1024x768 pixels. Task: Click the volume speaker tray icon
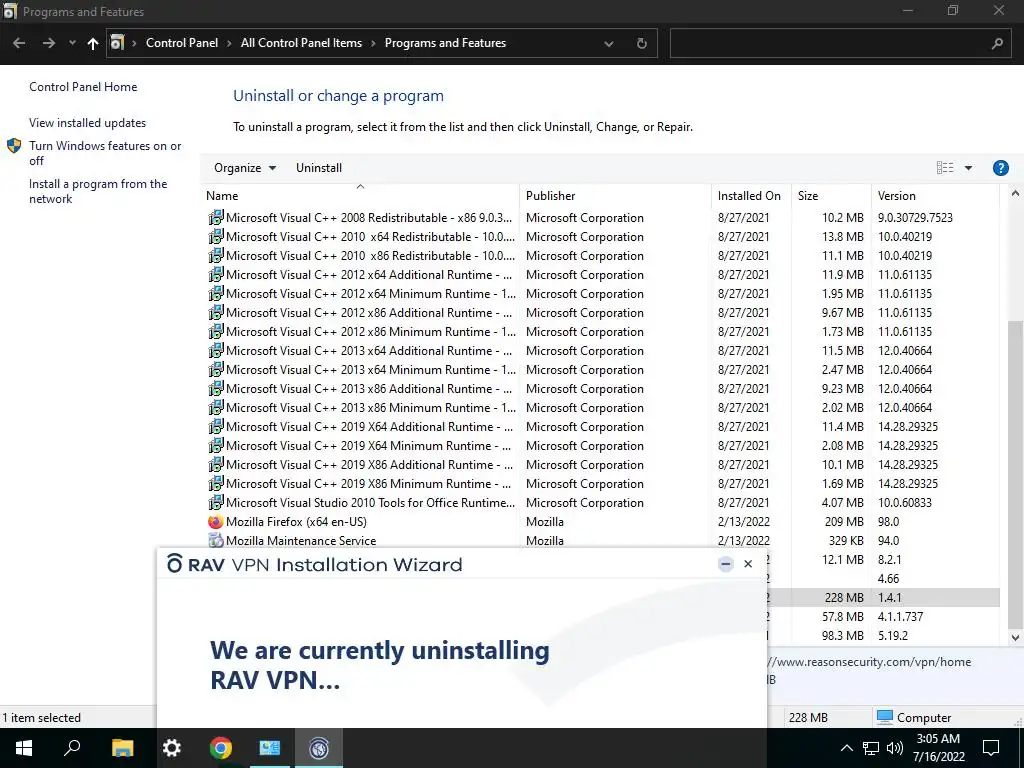[x=895, y=748]
